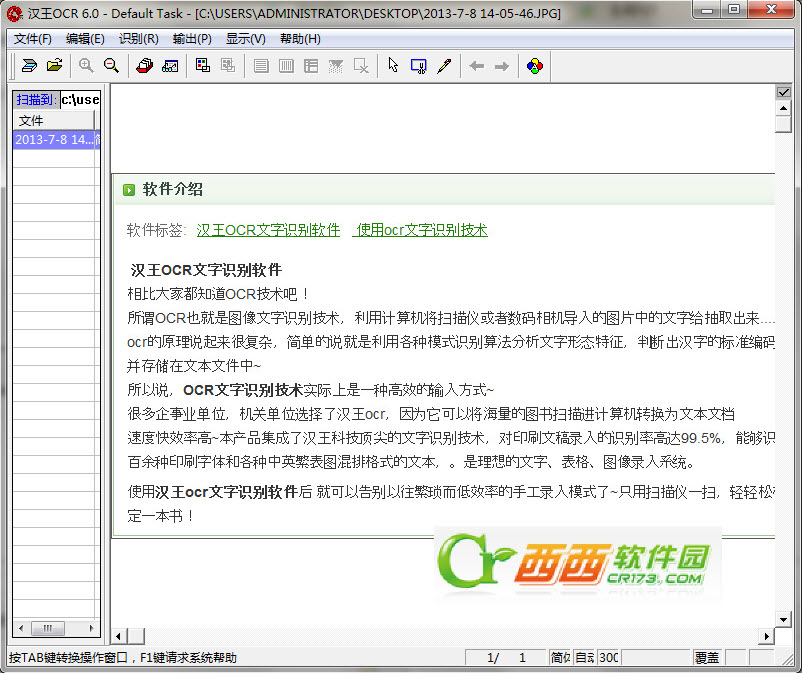Image resolution: width=802 pixels, height=673 pixels.
Task: Open the 编辑(E) menu
Action: [85, 39]
